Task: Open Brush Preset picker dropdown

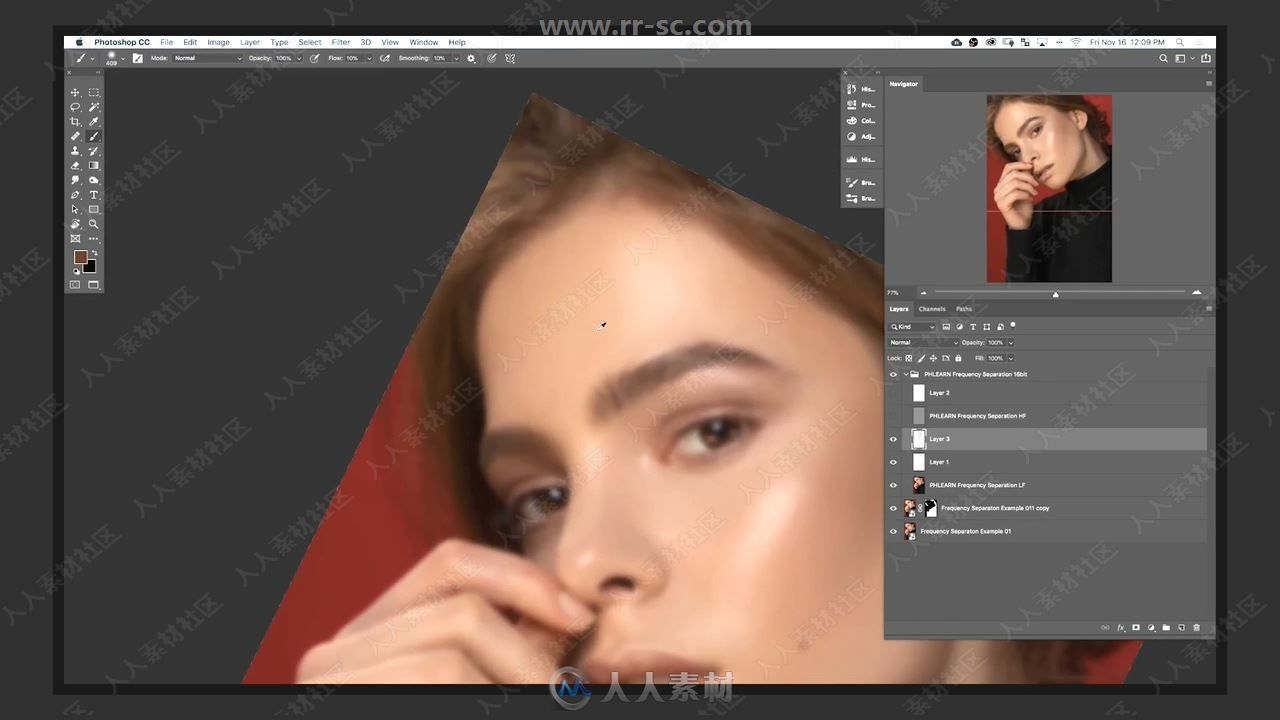Action: tap(122, 58)
